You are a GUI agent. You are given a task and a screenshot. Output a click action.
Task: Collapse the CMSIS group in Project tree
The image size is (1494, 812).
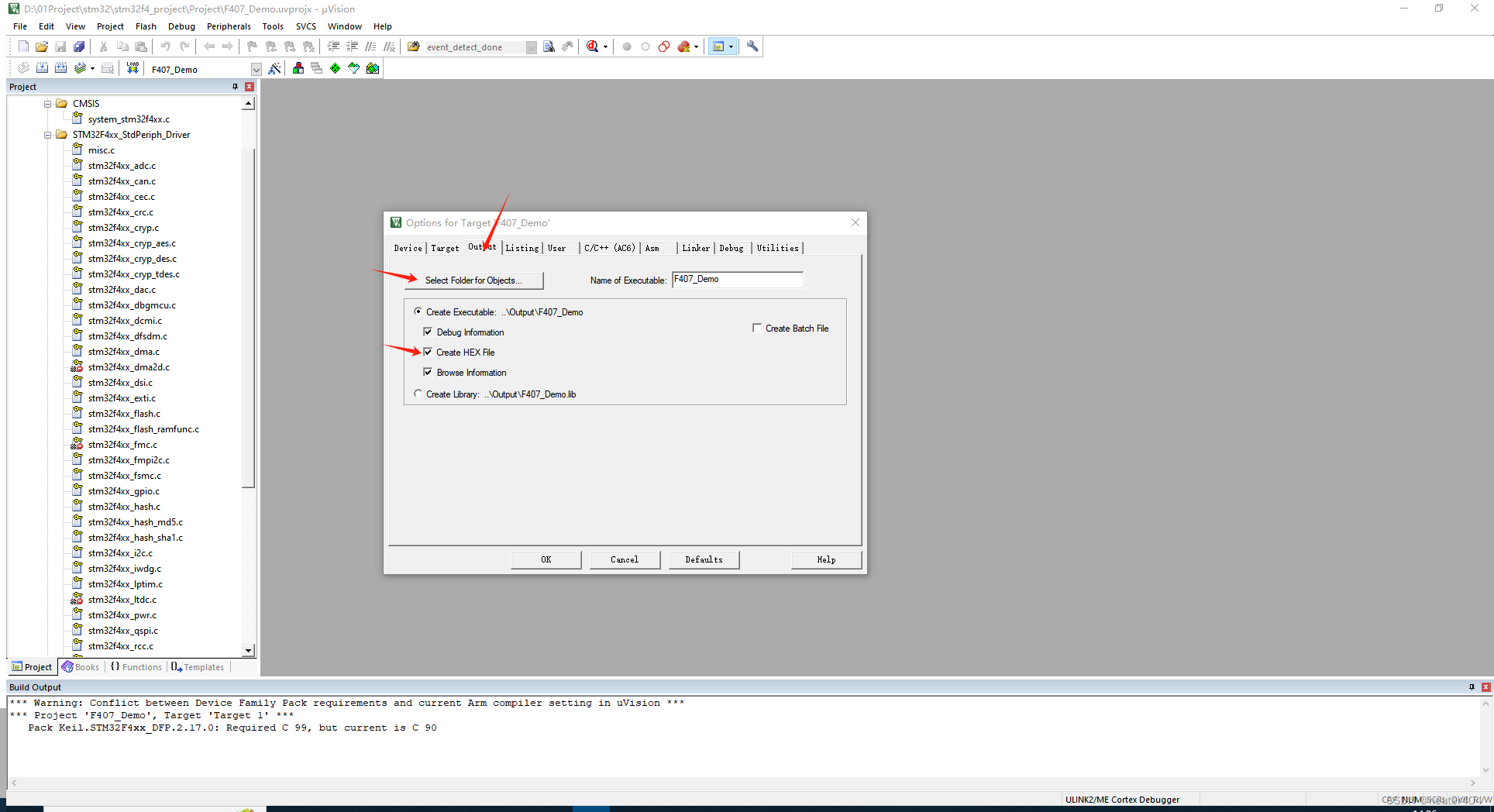point(47,103)
